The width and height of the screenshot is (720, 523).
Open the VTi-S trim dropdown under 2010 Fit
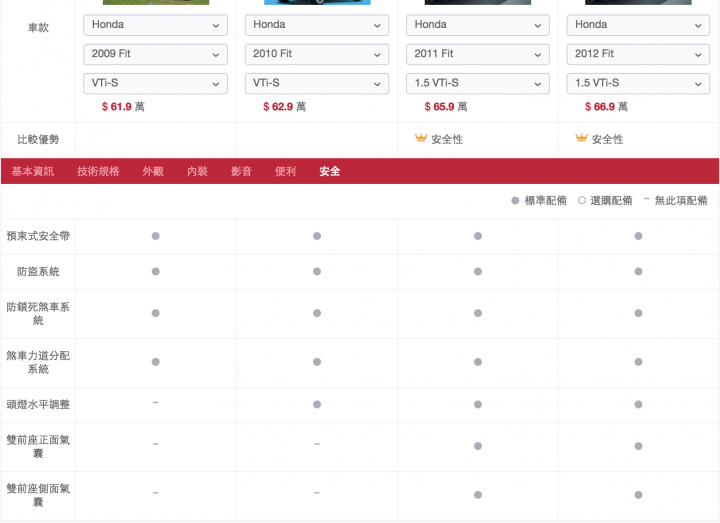click(x=317, y=84)
